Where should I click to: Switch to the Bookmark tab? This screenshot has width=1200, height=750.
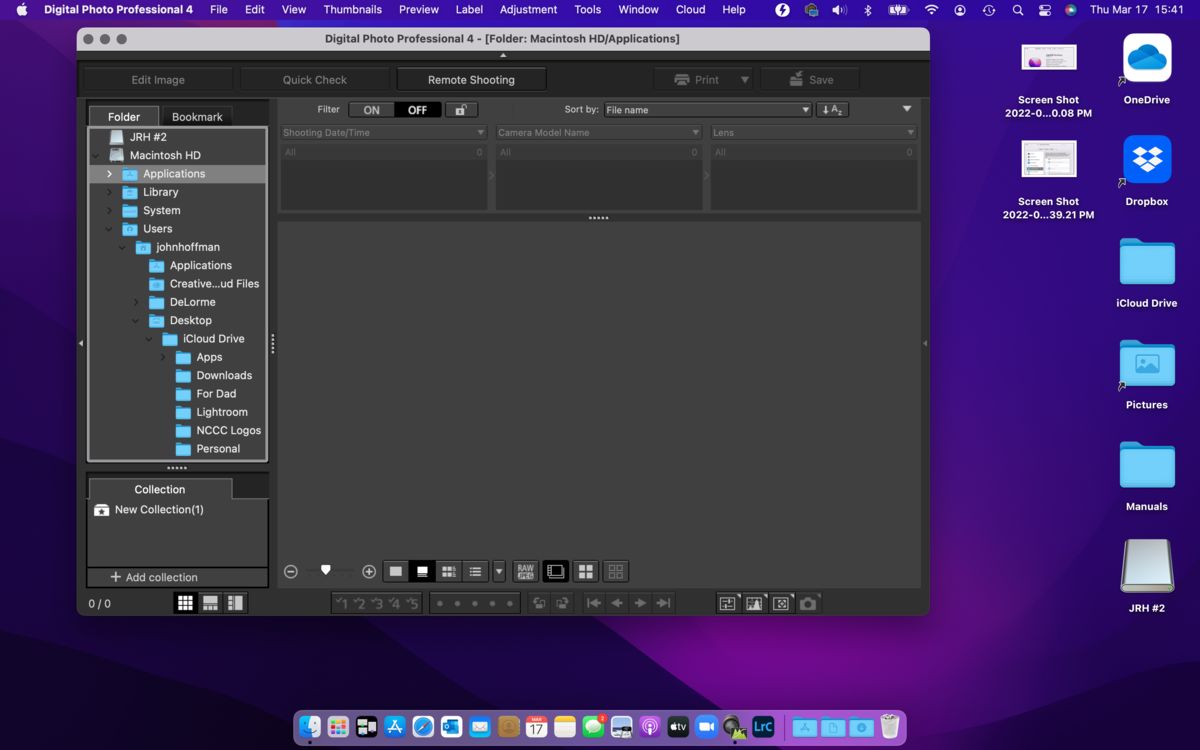click(x=197, y=117)
